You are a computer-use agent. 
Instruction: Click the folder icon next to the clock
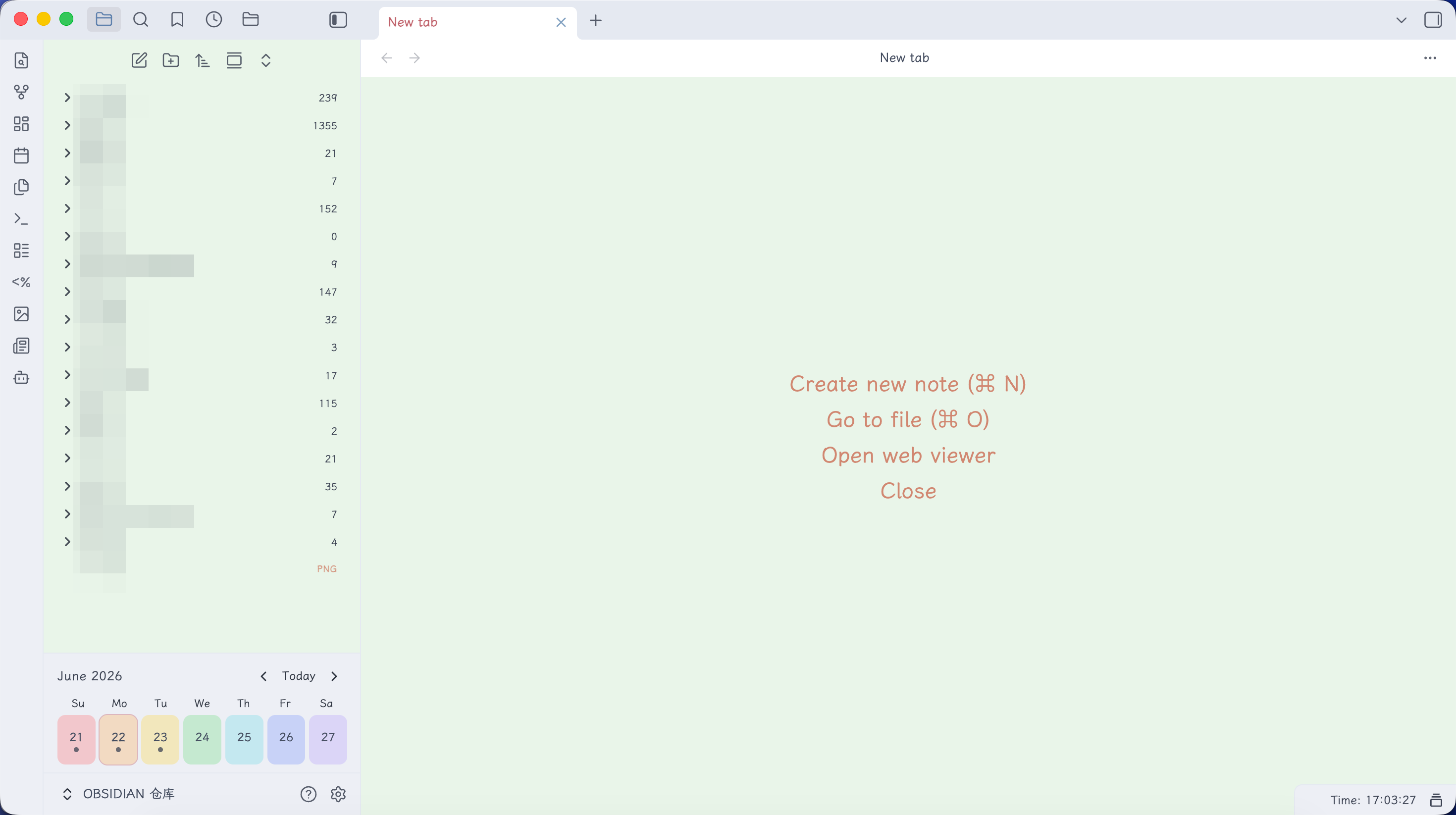tap(251, 20)
